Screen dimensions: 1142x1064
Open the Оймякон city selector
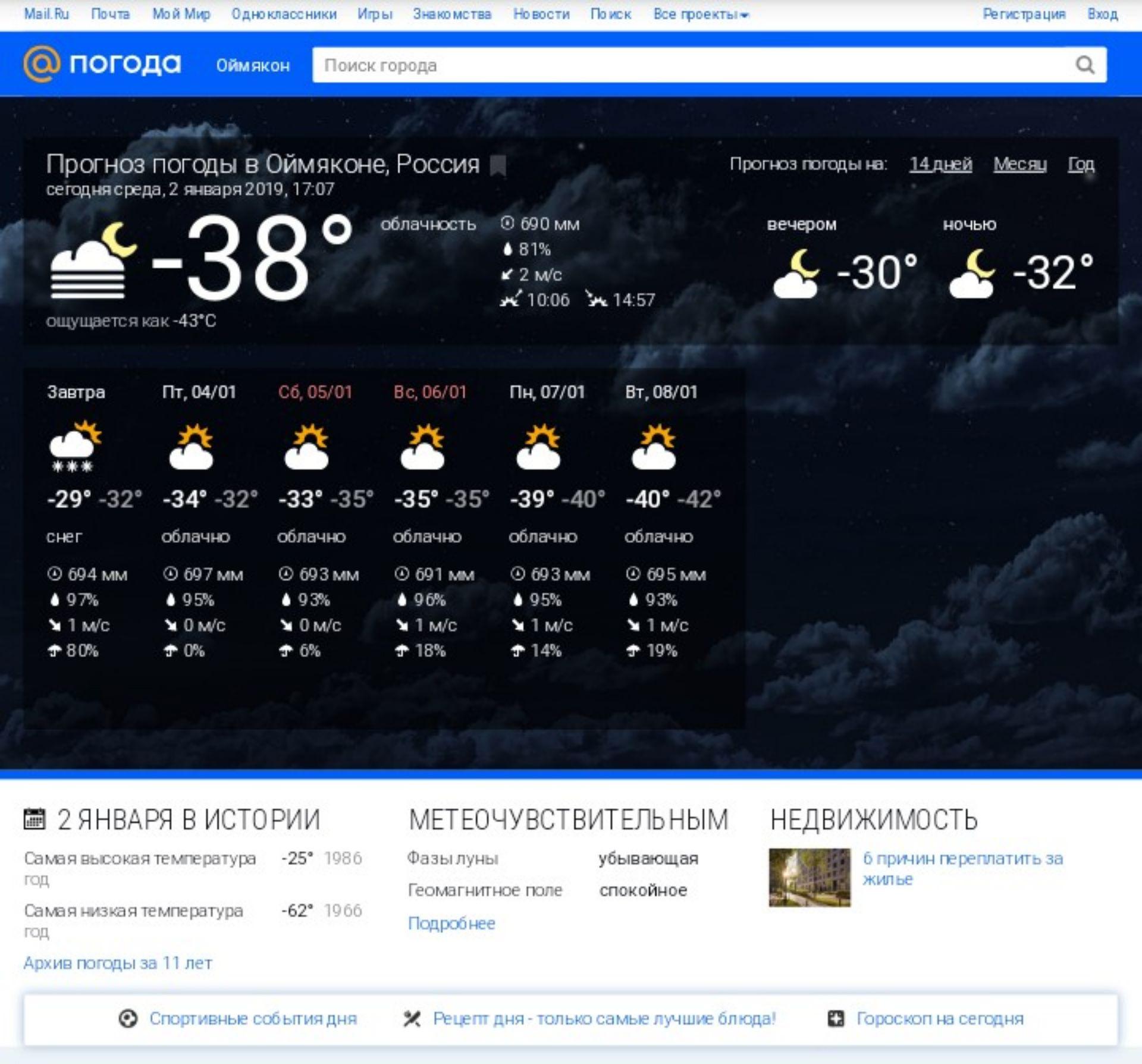click(253, 65)
